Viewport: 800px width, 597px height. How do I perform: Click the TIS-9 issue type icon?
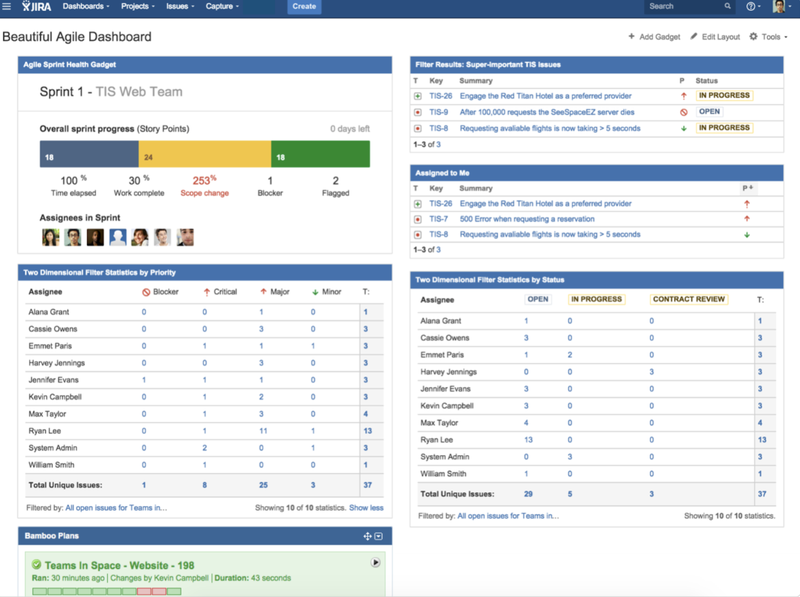tap(417, 112)
